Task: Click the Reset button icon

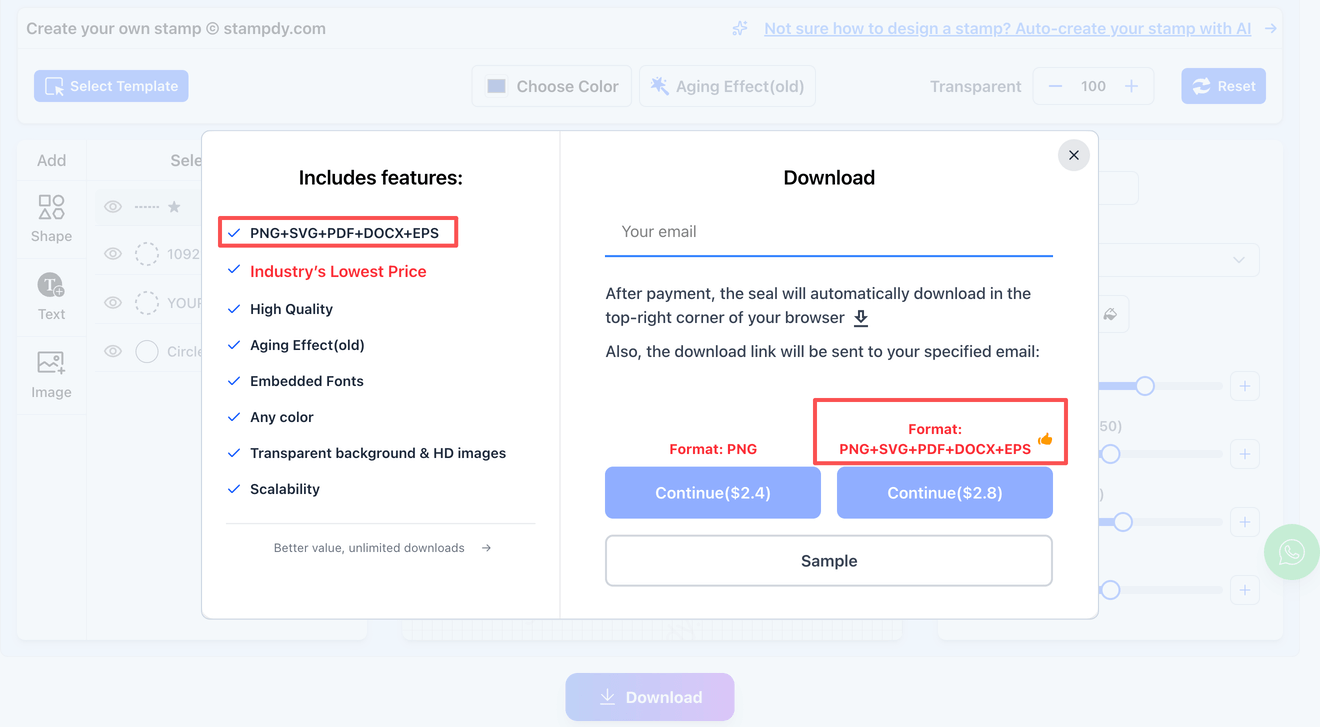Action: [1203, 86]
